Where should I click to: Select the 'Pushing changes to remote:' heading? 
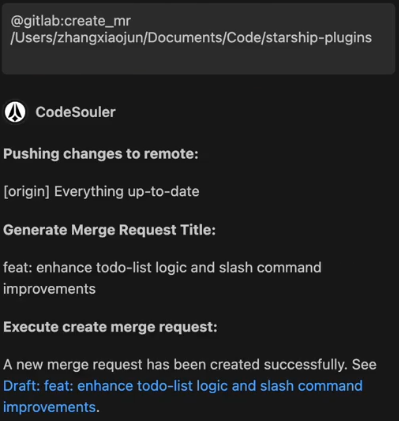(x=101, y=154)
